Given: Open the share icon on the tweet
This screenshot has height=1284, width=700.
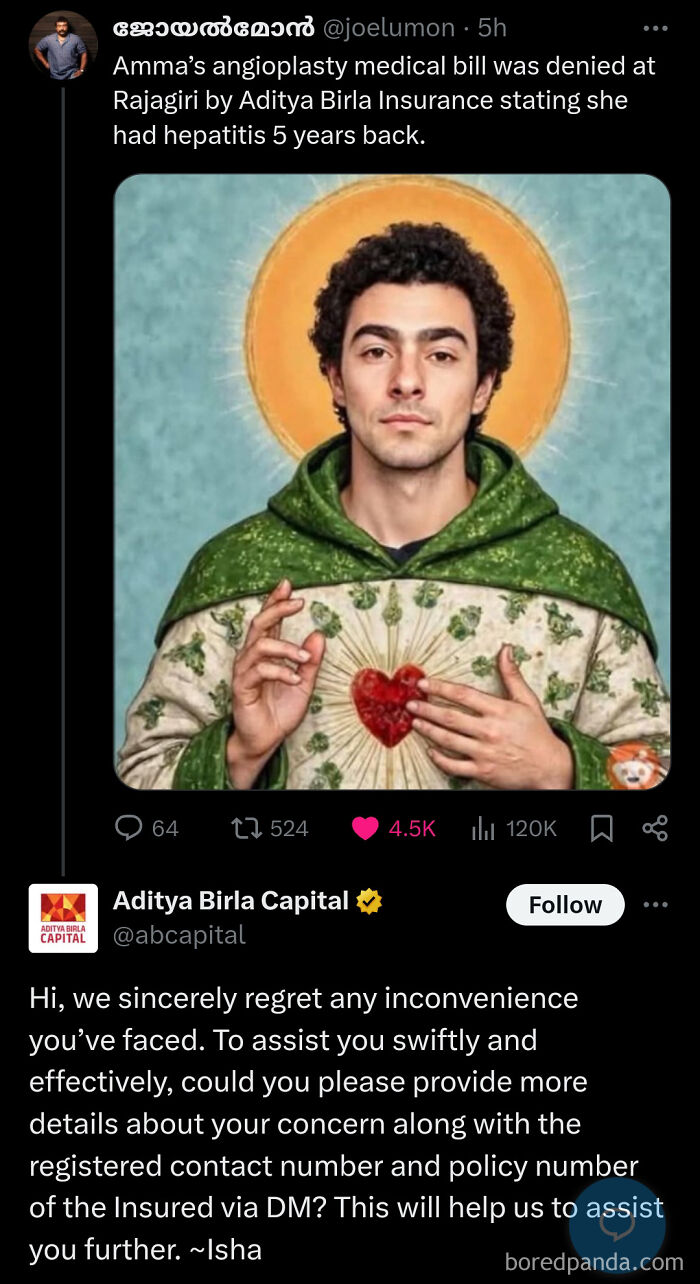Looking at the screenshot, I should 657,828.
